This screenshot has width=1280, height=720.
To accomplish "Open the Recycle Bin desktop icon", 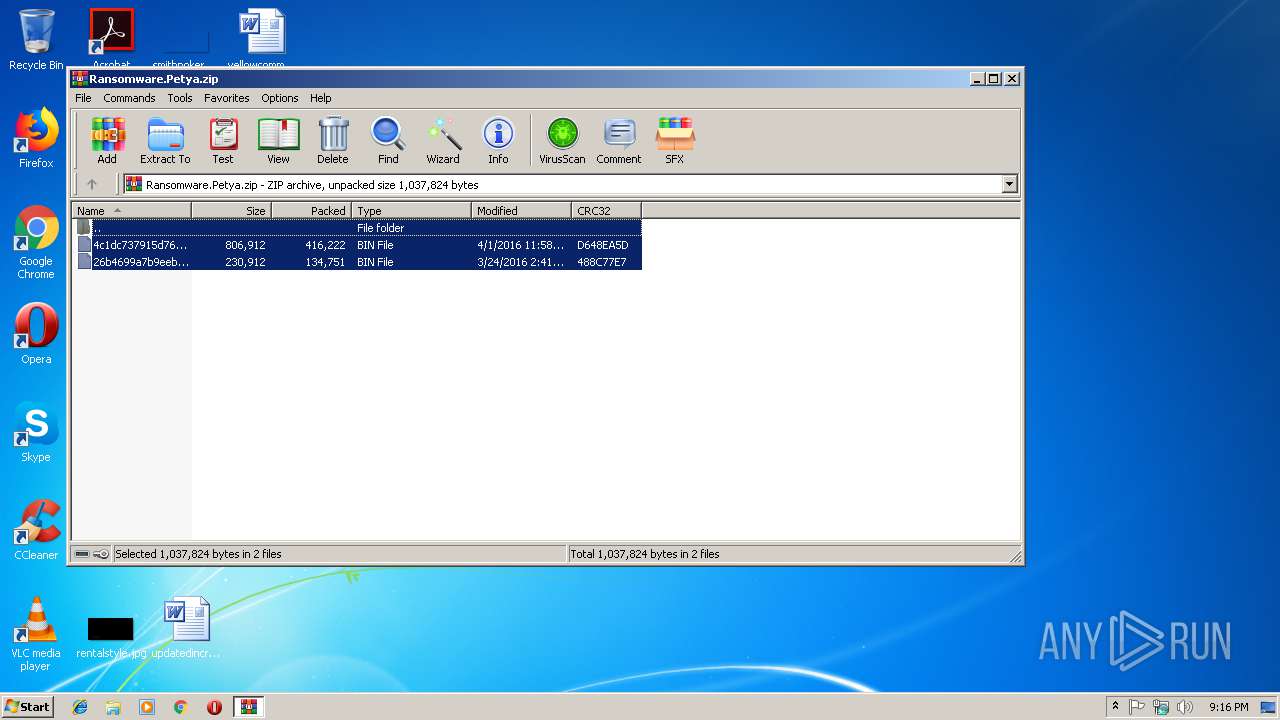I will pos(36,40).
